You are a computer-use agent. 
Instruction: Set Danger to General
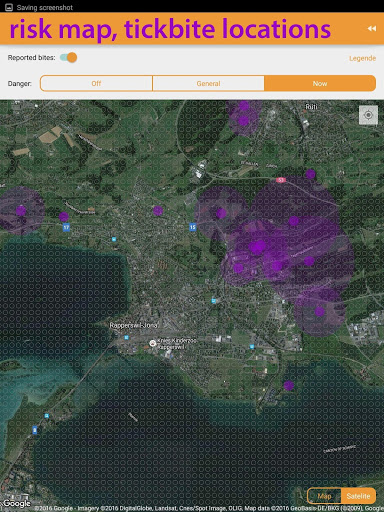208,83
